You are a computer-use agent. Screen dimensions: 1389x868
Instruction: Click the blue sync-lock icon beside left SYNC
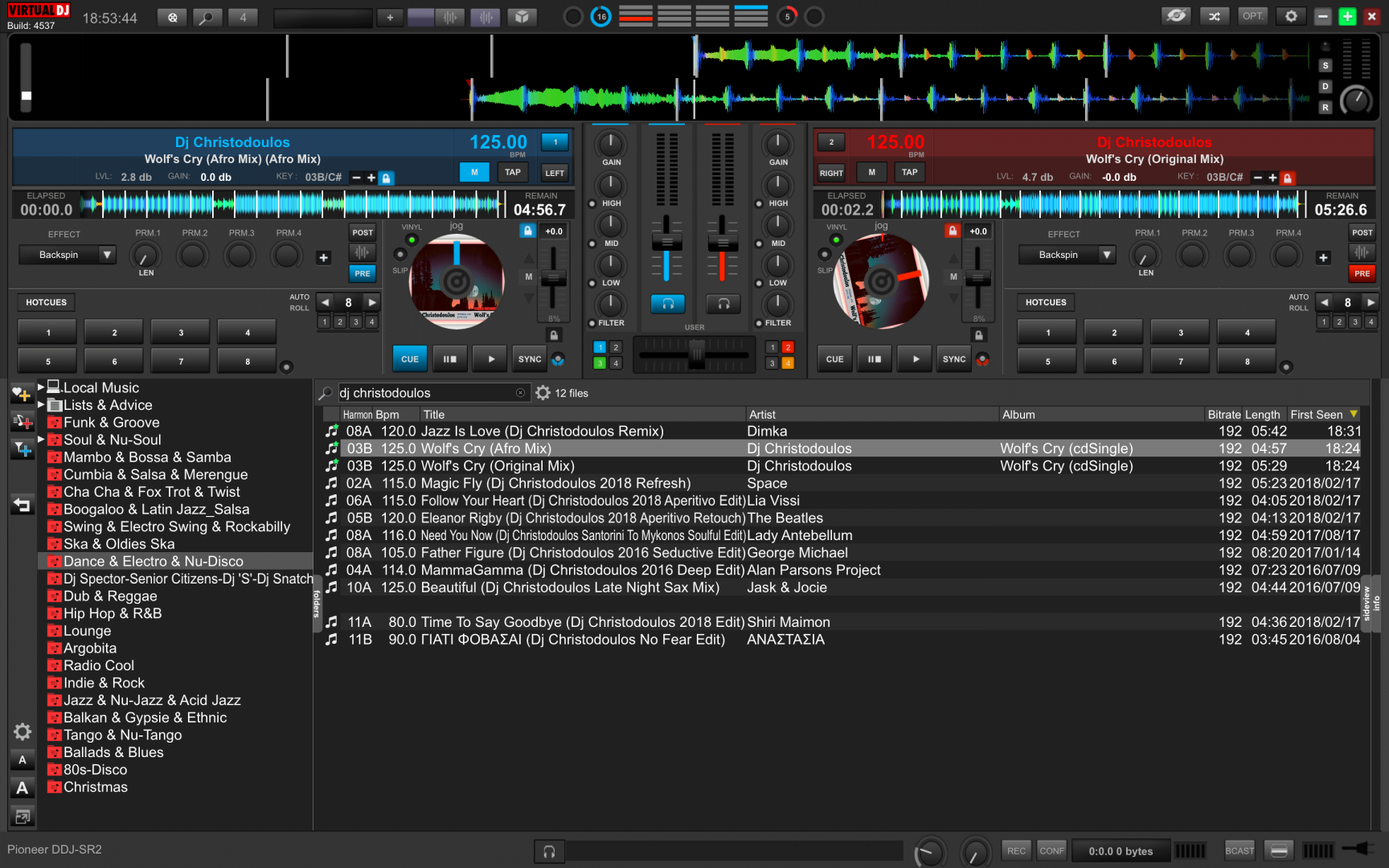point(558,360)
